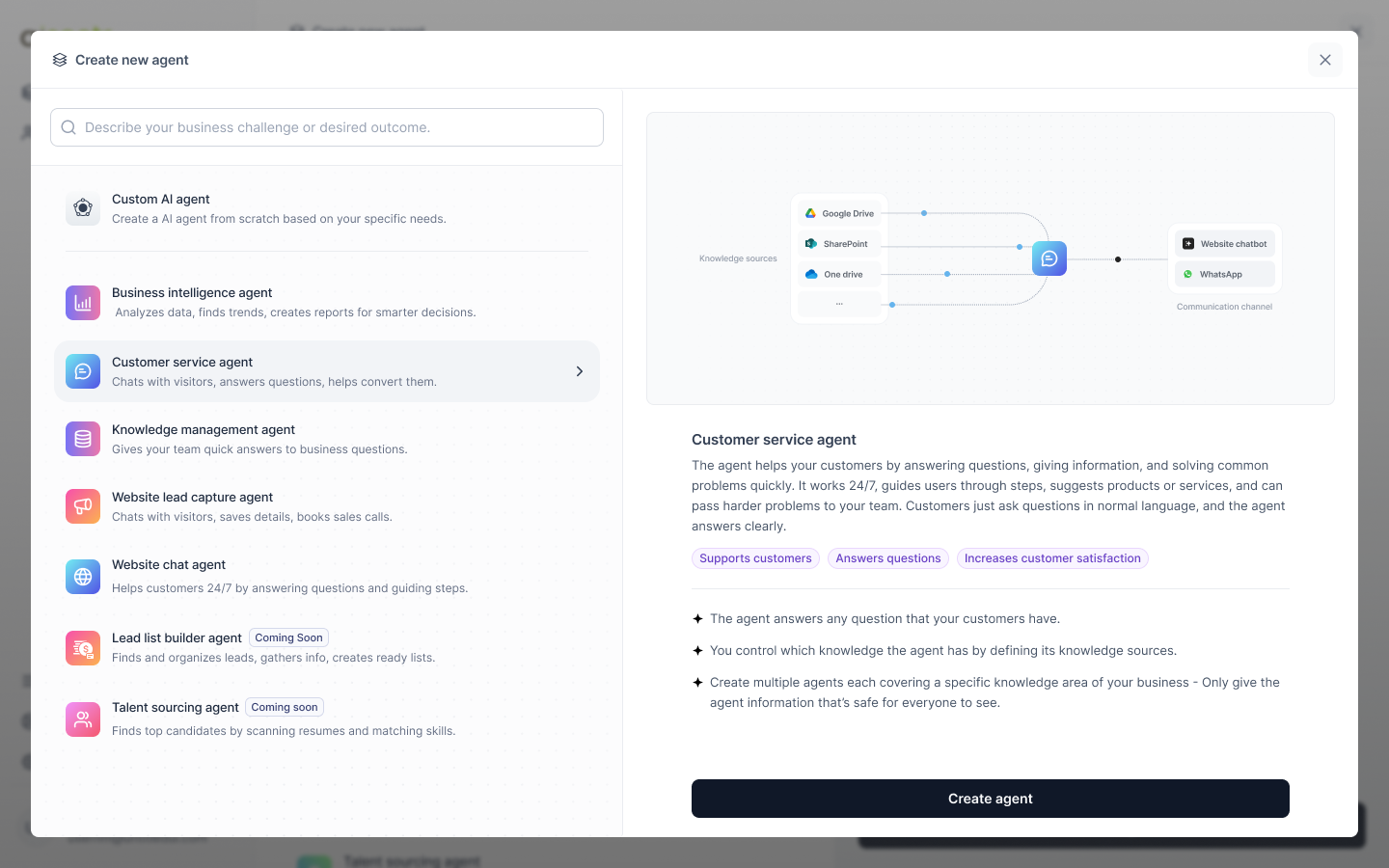This screenshot has width=1389, height=868.
Task: Select Website chat agent option
Action: click(x=327, y=577)
